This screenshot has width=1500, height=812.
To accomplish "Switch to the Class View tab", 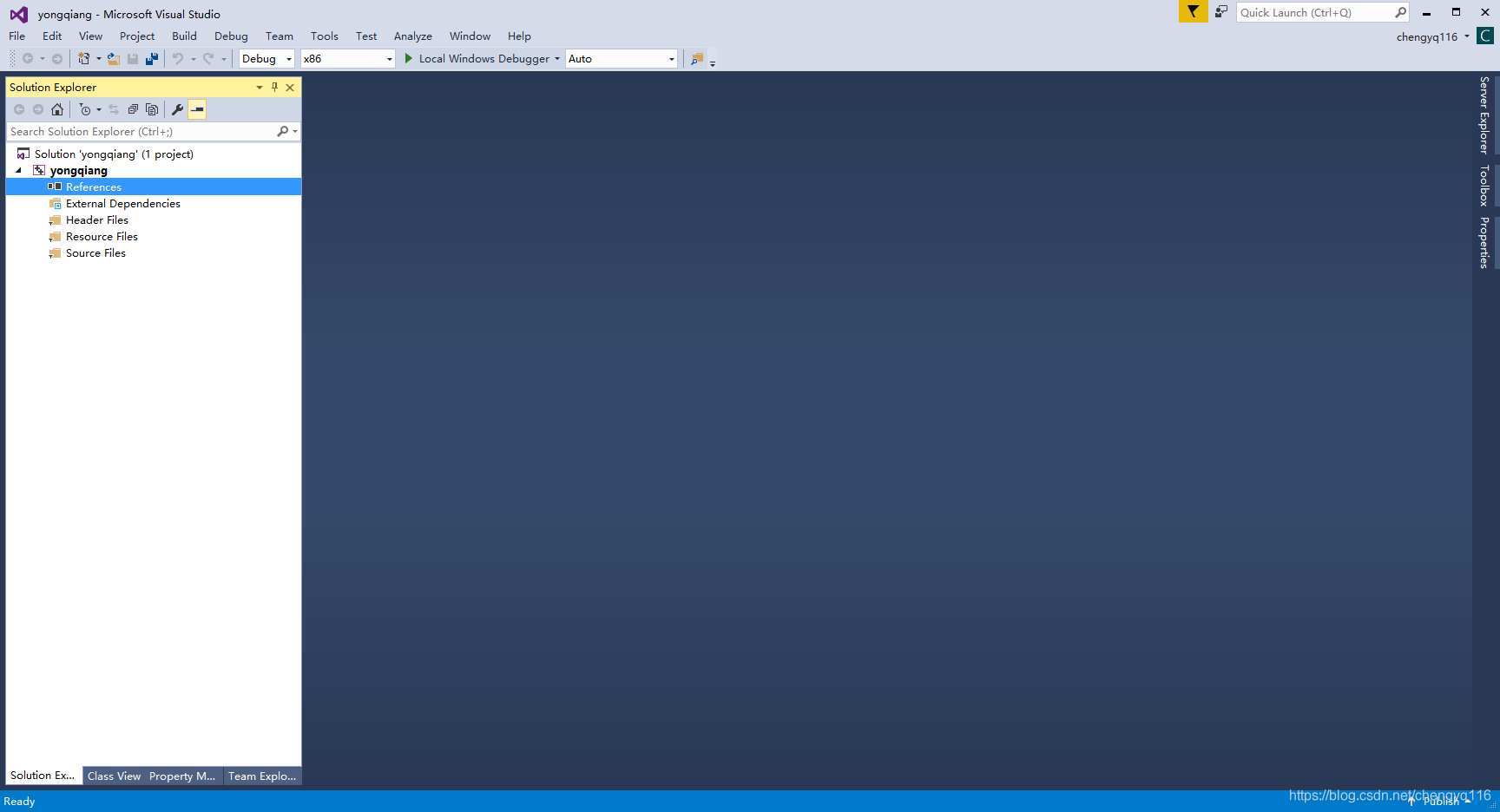I will coord(114,776).
